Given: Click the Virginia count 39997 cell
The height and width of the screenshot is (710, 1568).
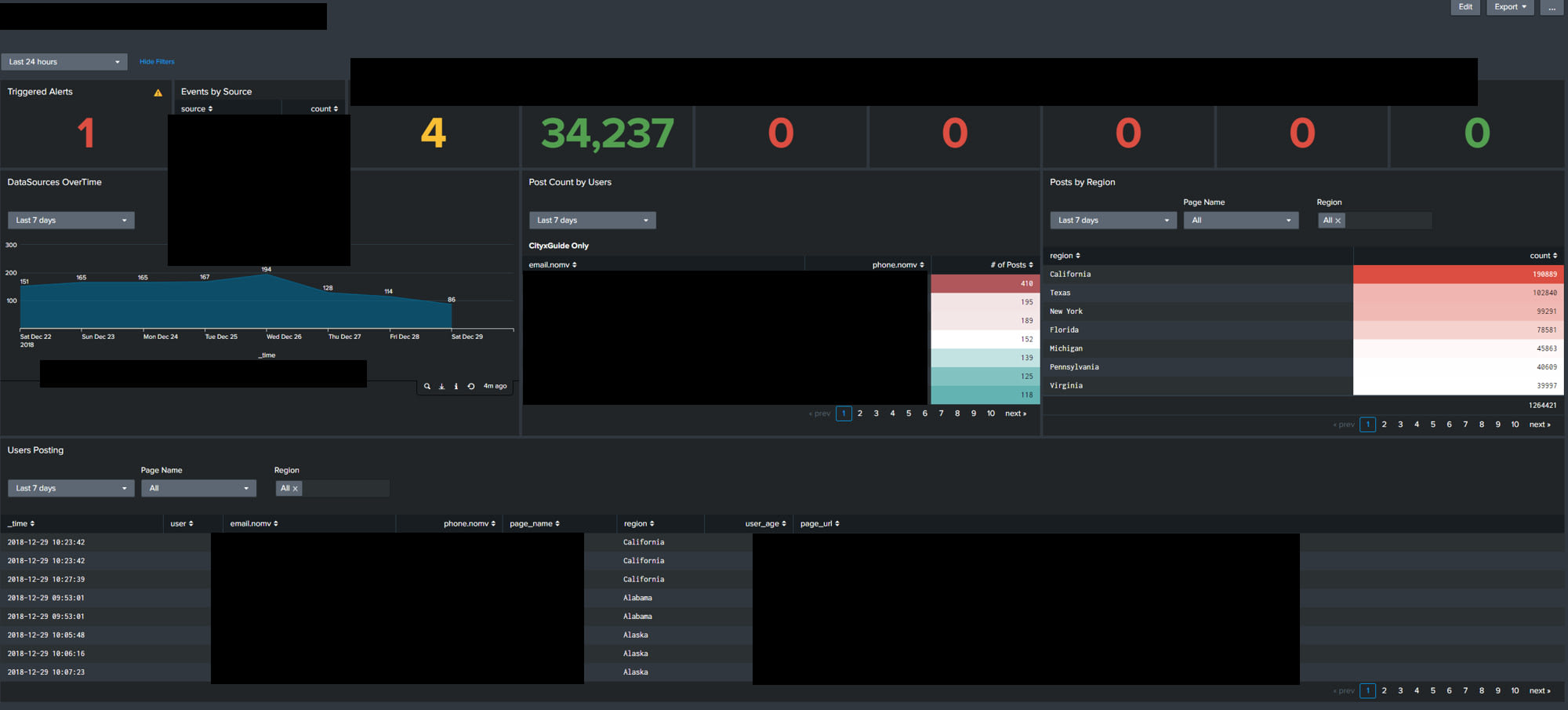Looking at the screenshot, I should (x=1458, y=386).
